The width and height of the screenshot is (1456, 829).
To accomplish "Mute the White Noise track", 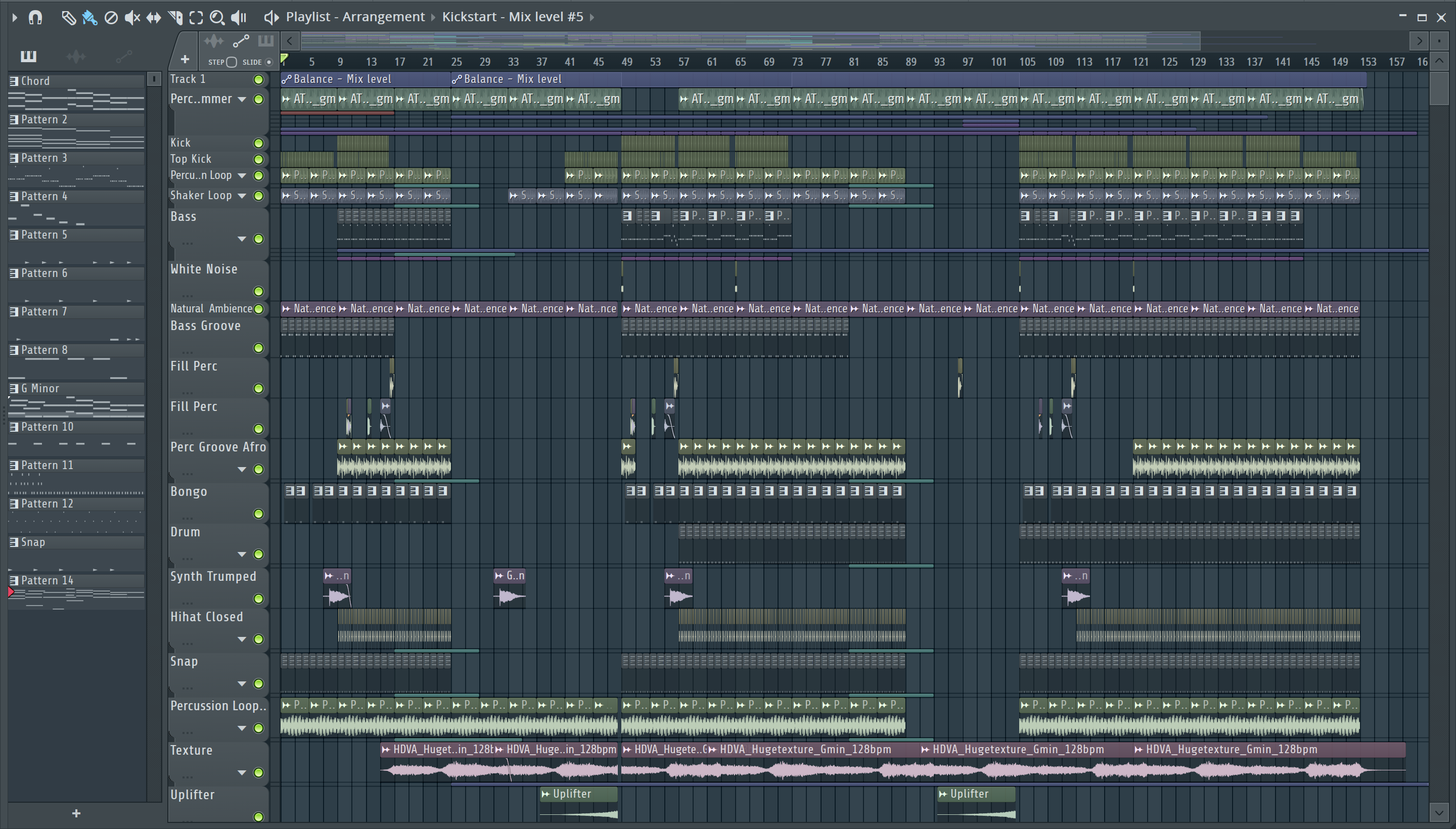I will 258,292.
